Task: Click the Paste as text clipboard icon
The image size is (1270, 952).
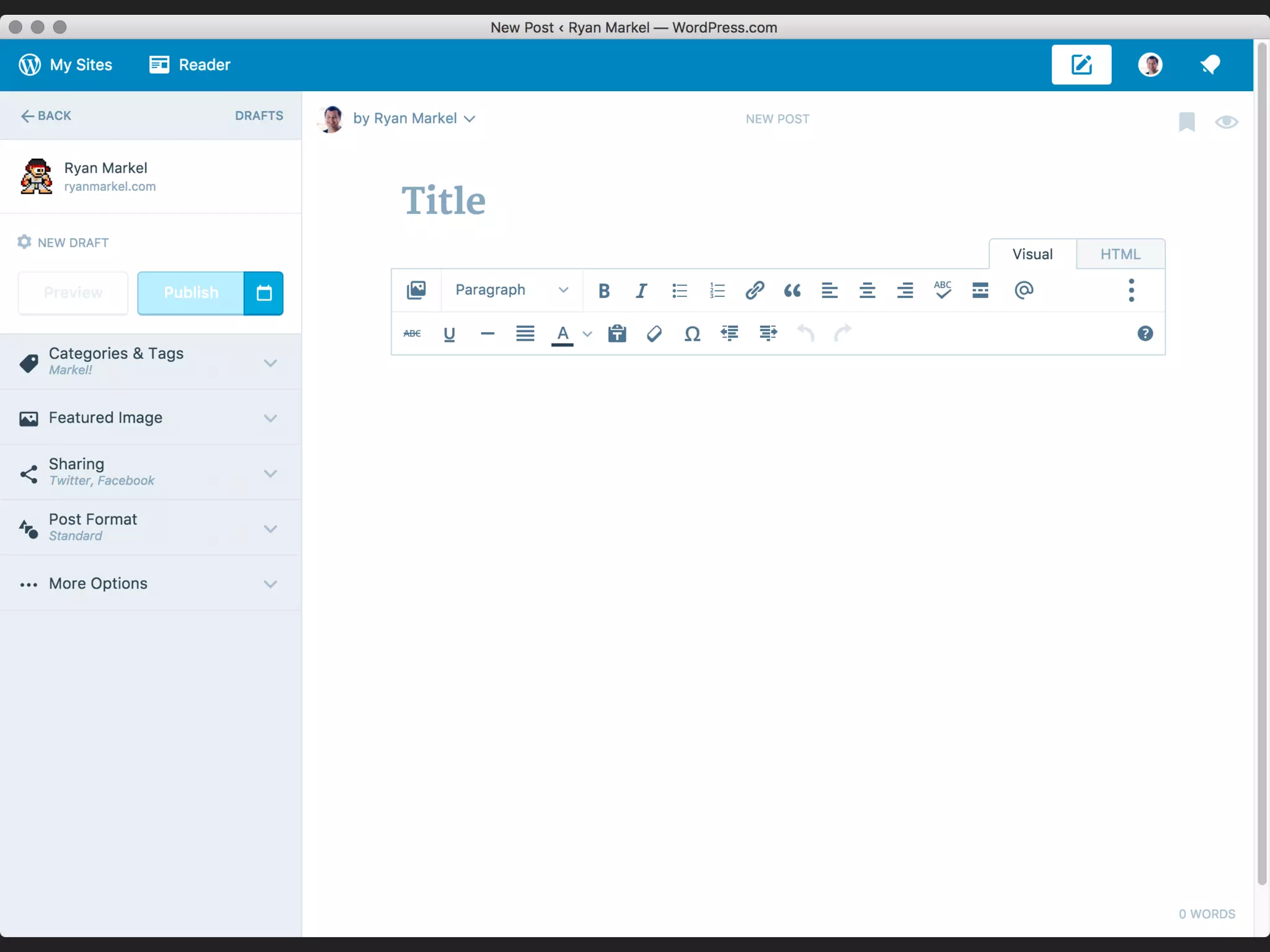Action: [x=617, y=333]
